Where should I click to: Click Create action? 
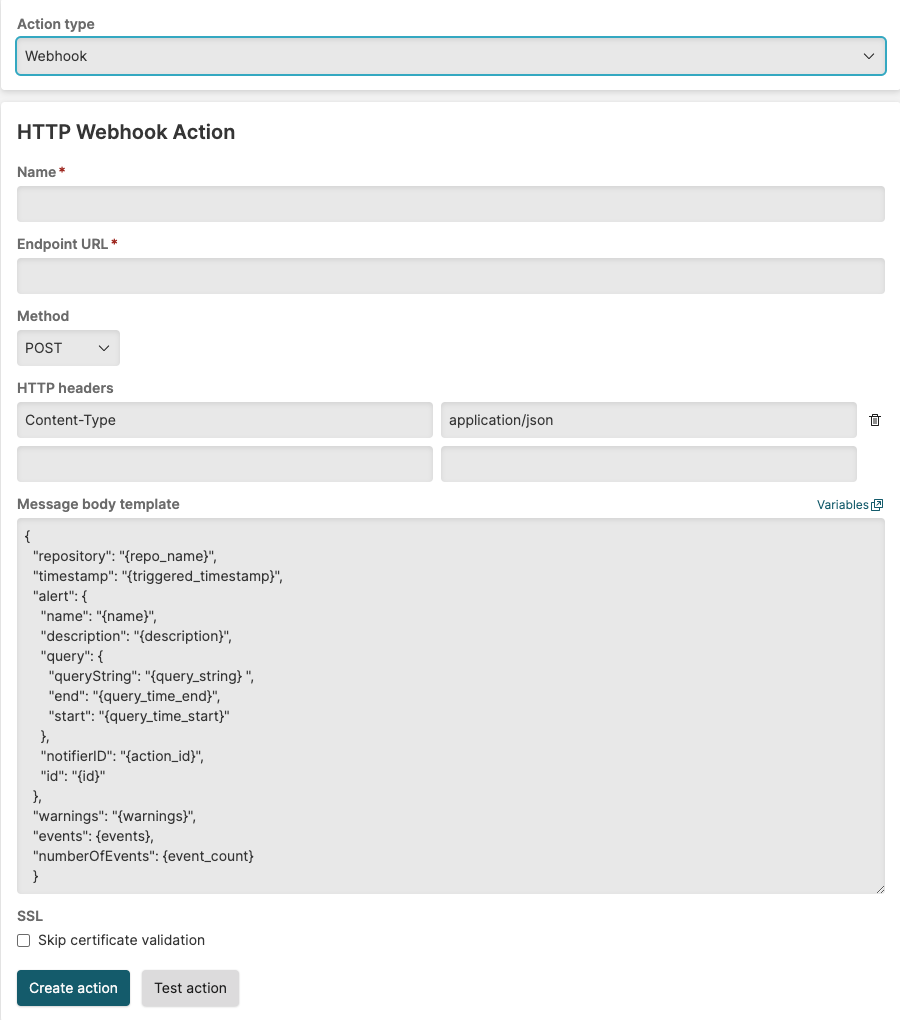73,987
